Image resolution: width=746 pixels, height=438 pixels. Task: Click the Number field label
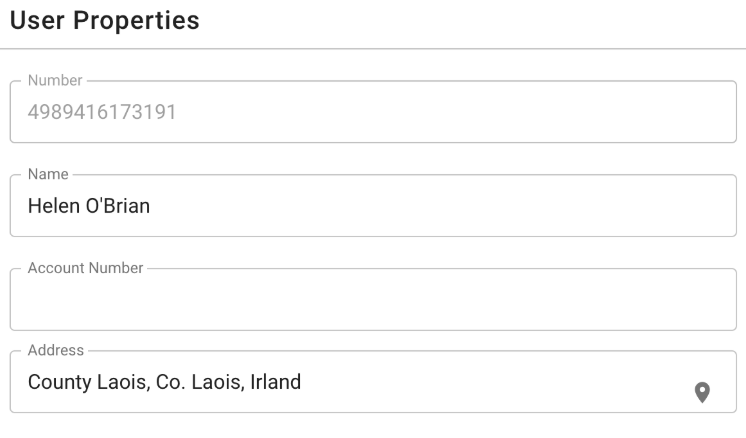pyautogui.click(x=55, y=80)
